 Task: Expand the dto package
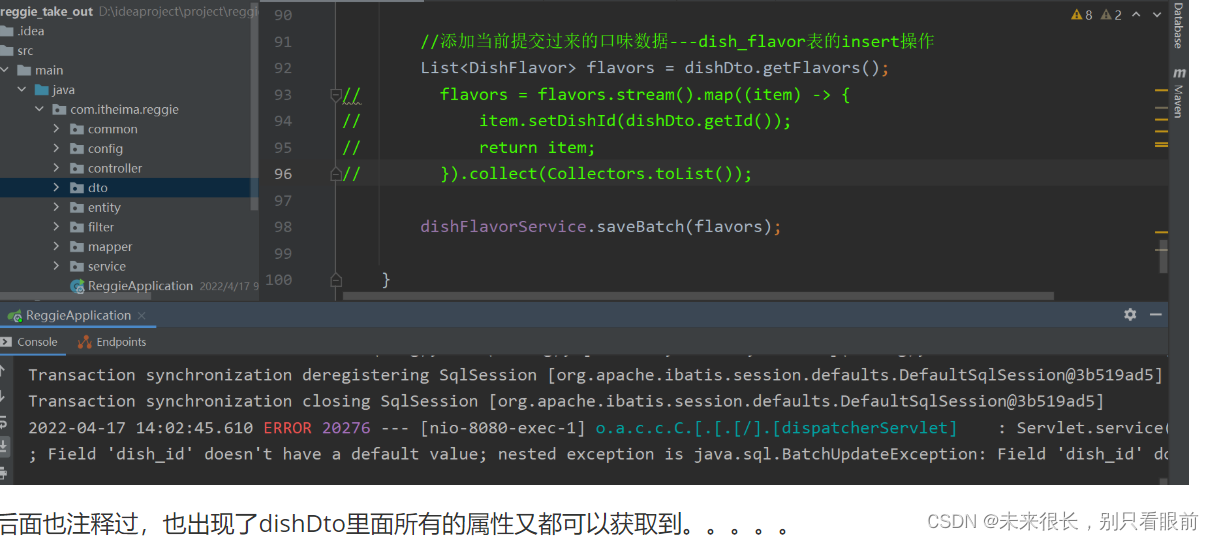click(x=57, y=187)
